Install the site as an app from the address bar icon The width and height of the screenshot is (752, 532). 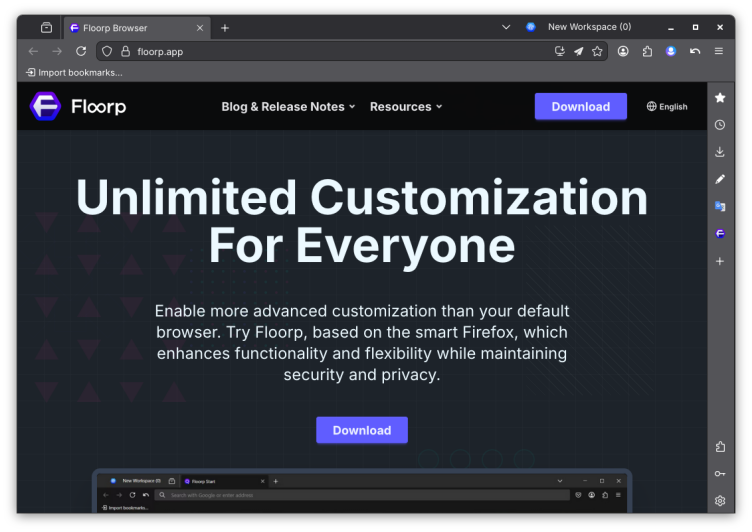click(x=559, y=51)
